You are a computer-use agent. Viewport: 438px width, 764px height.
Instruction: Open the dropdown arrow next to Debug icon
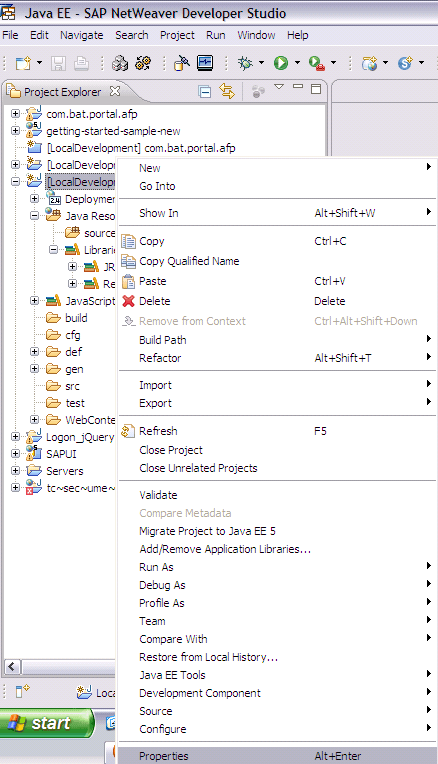coord(261,63)
